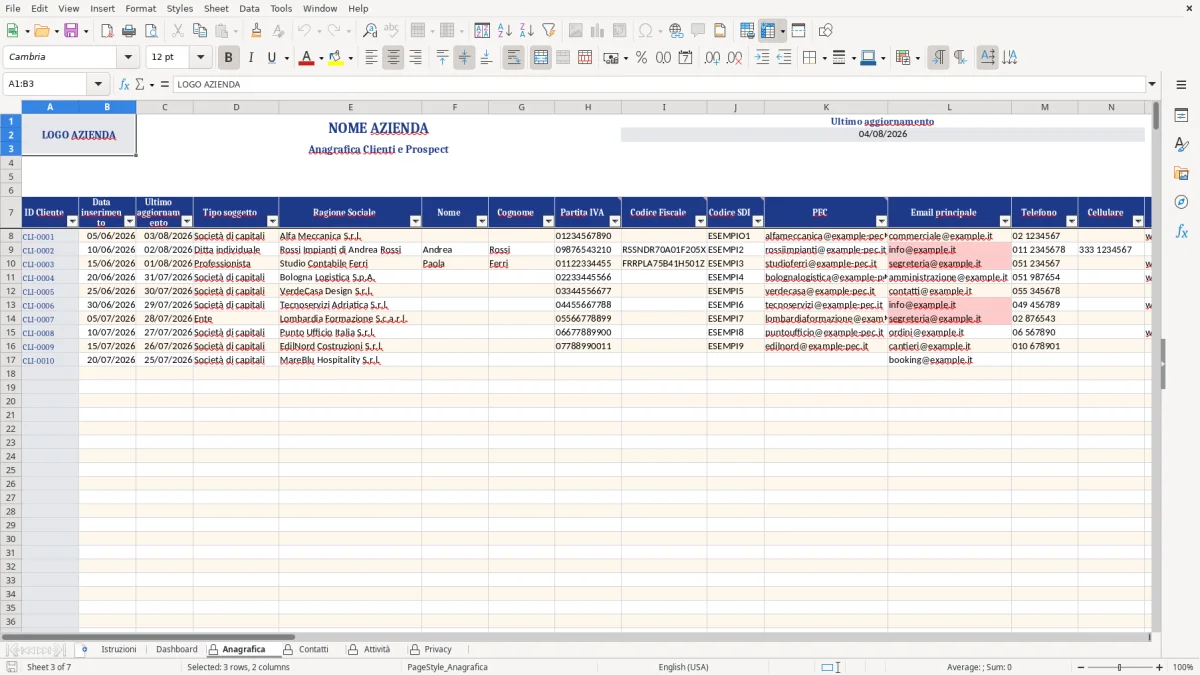Image resolution: width=1200 pixels, height=675 pixels.
Task: Toggle Left-To-Right text direction
Action: coord(938,58)
